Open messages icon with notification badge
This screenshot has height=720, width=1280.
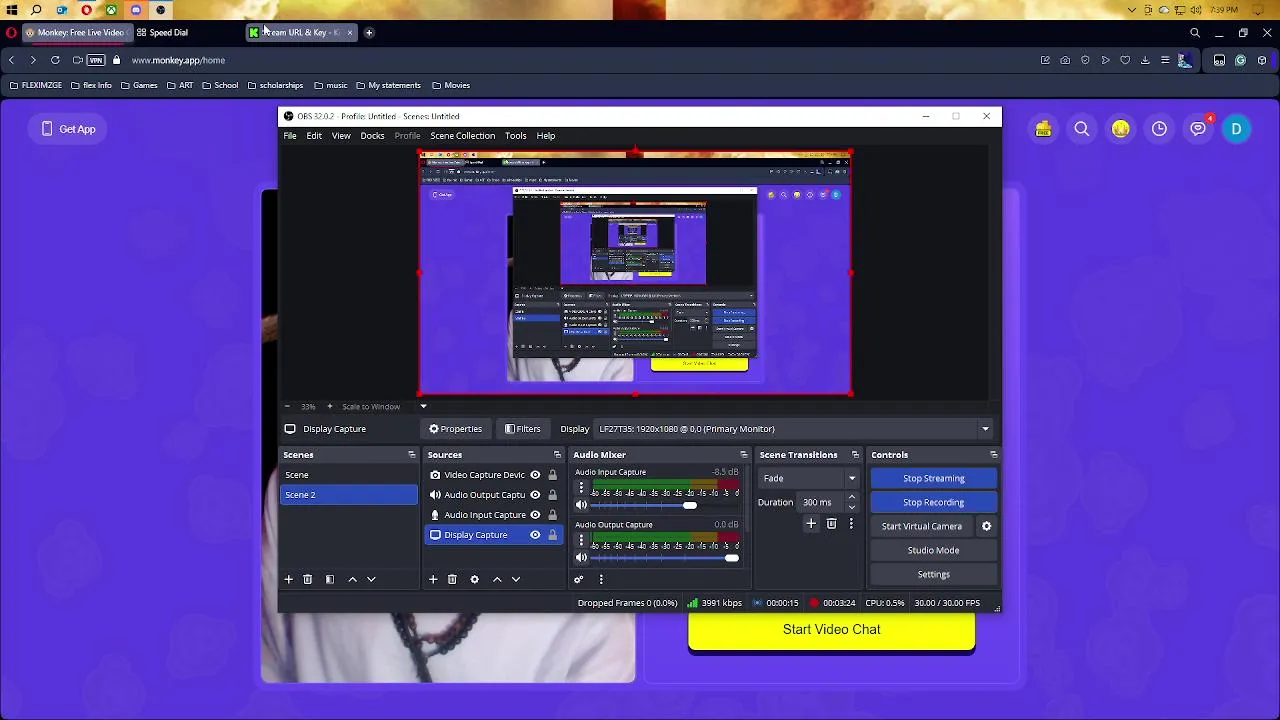click(x=1198, y=129)
